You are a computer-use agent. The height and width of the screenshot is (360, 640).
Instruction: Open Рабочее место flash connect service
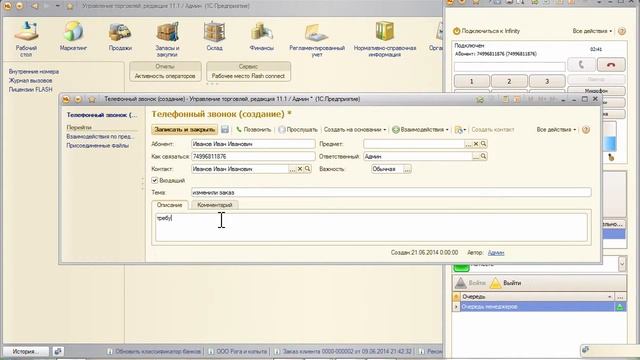[x=248, y=76]
